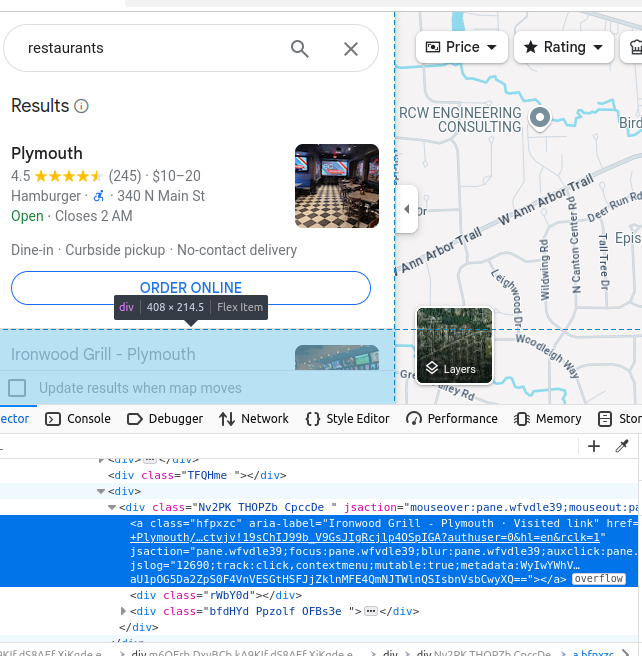This screenshot has width=642, height=656.
Task: Switch to the Storage tab
Action: 619,419
